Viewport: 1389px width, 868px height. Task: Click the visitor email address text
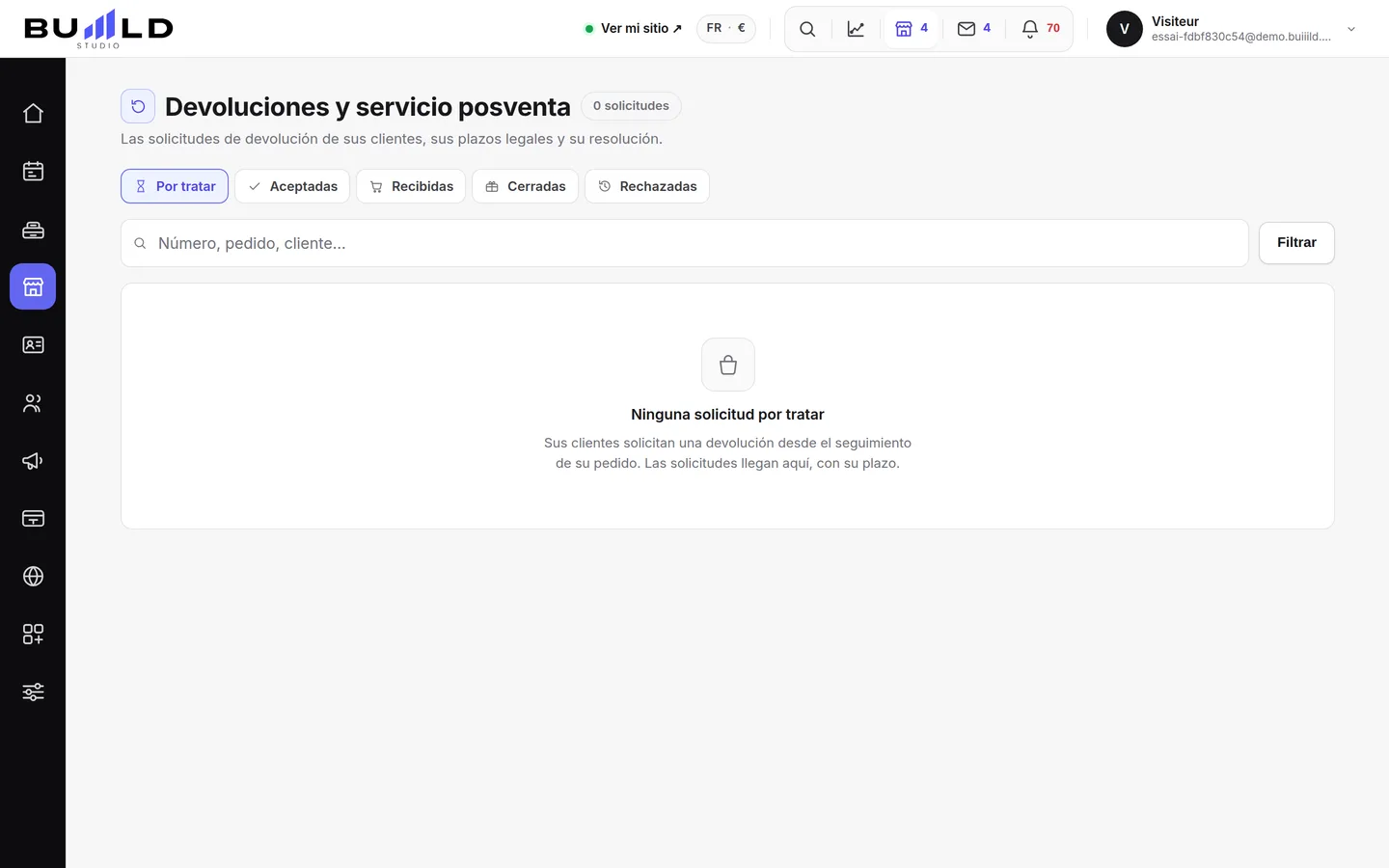1241,37
